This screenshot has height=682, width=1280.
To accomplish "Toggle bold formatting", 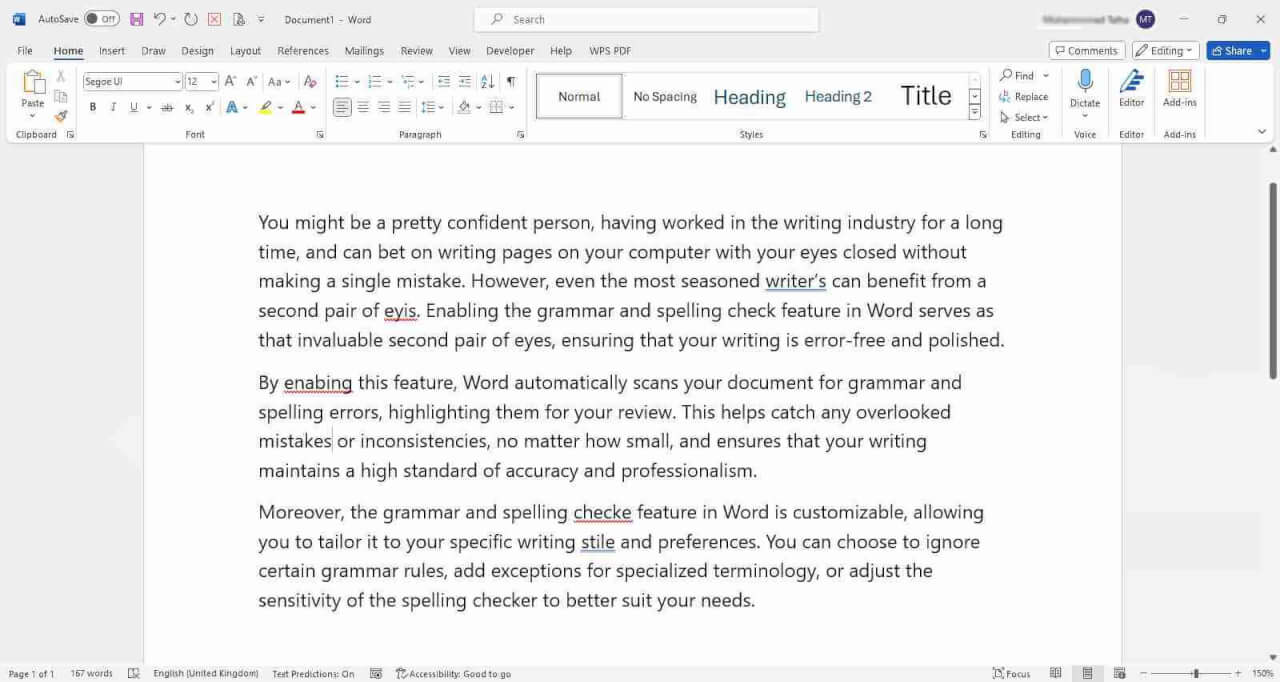I will (92, 107).
